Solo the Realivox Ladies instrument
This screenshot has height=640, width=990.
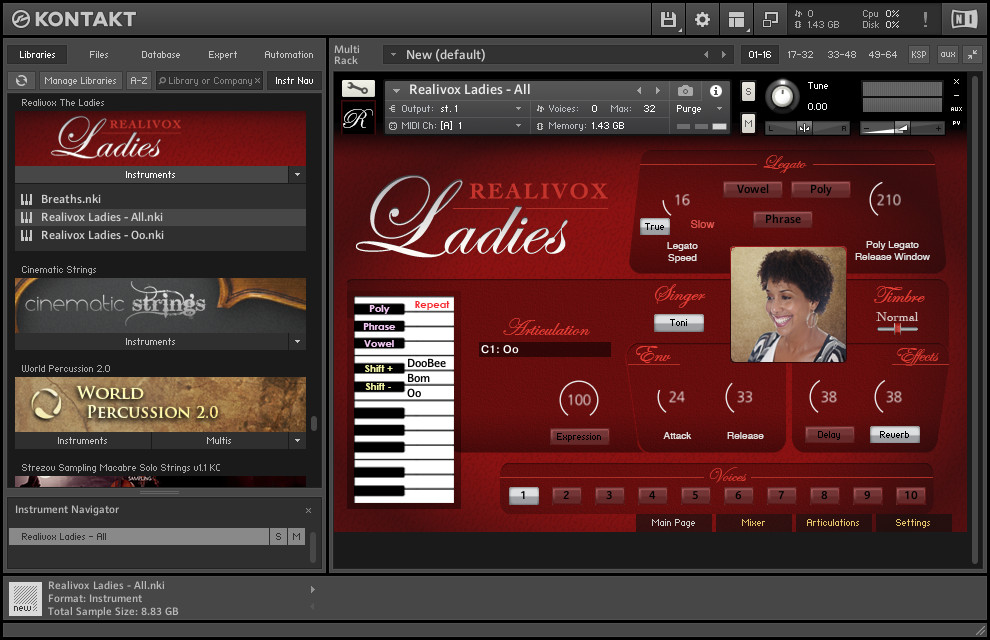click(x=748, y=92)
